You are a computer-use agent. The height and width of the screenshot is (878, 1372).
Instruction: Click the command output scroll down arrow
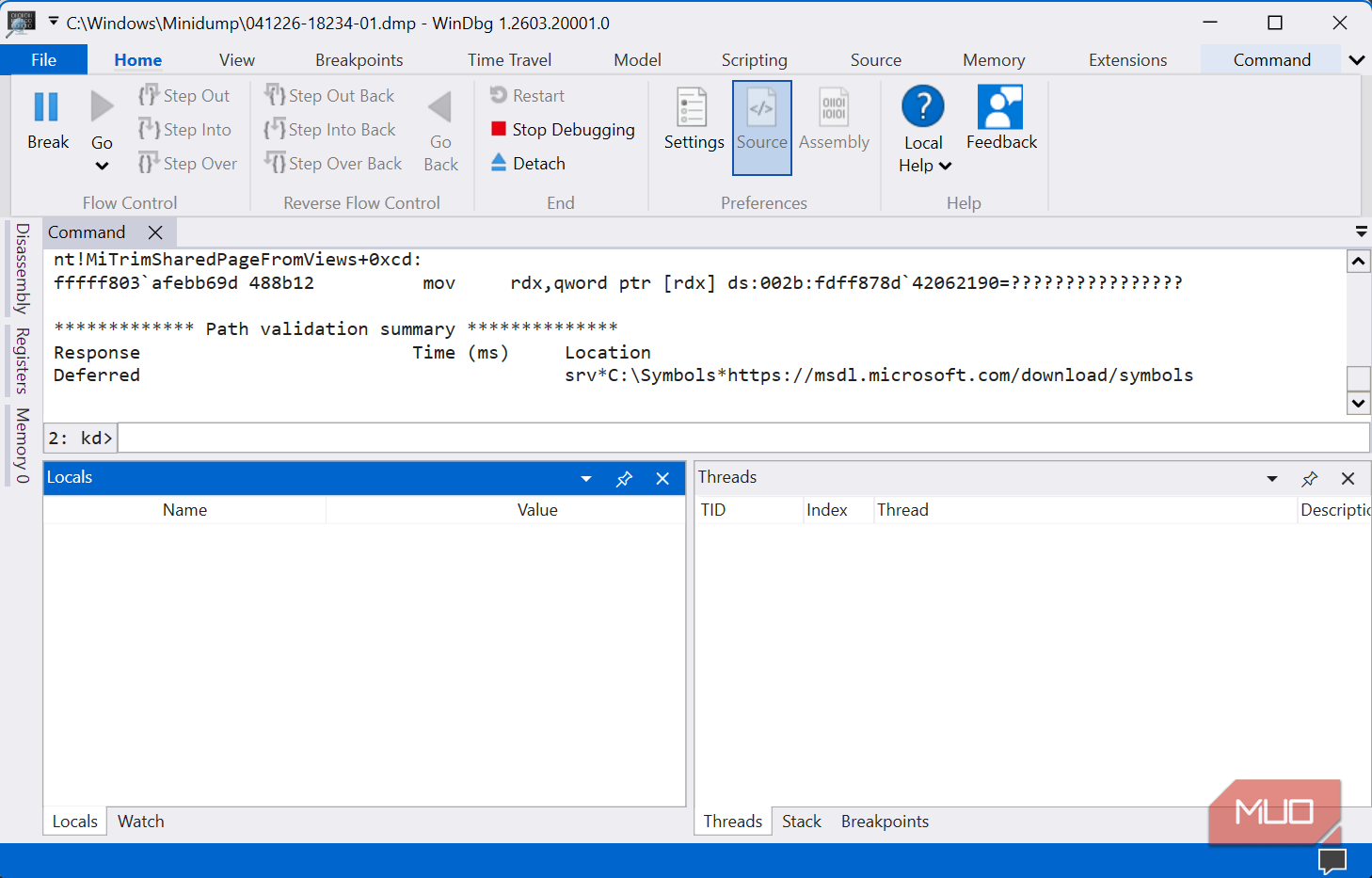(x=1358, y=403)
